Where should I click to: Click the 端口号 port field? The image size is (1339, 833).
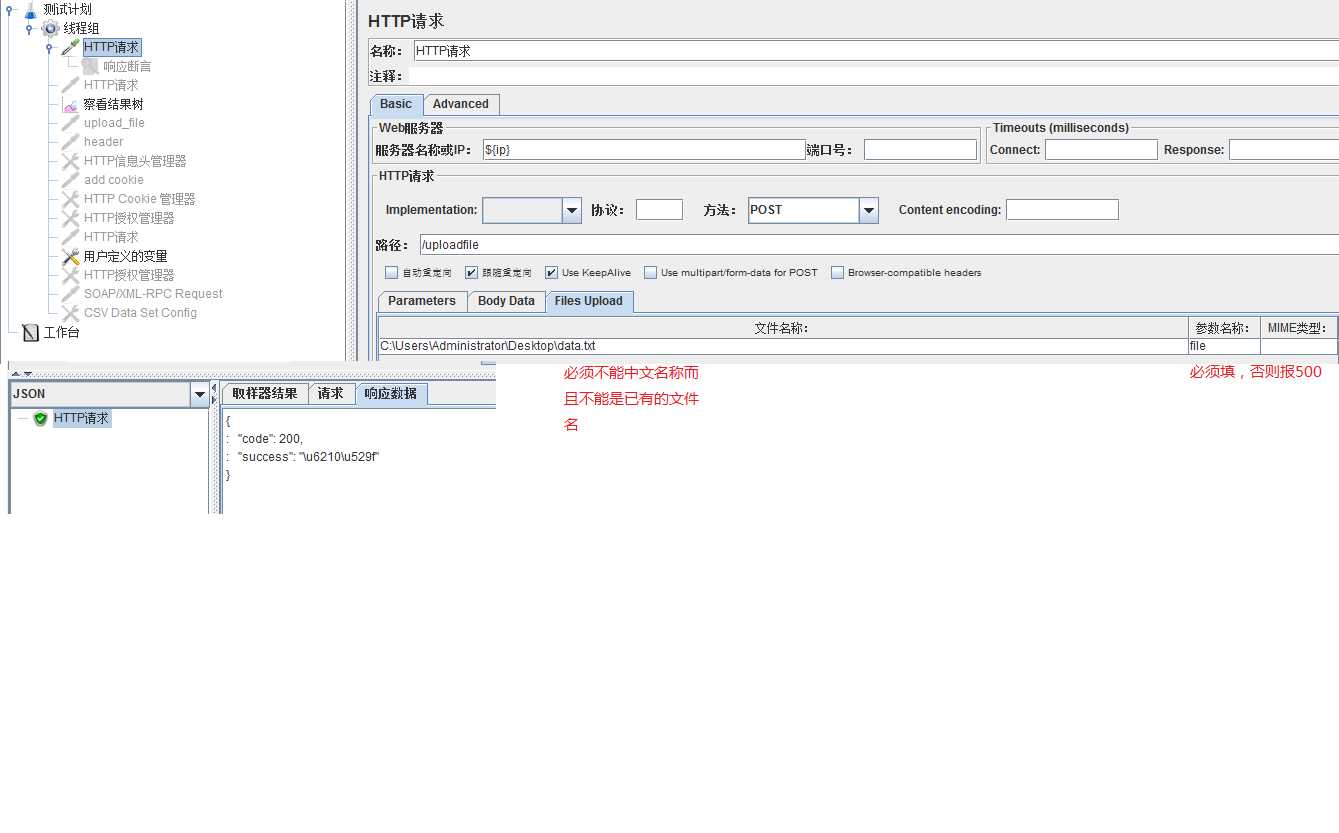920,150
